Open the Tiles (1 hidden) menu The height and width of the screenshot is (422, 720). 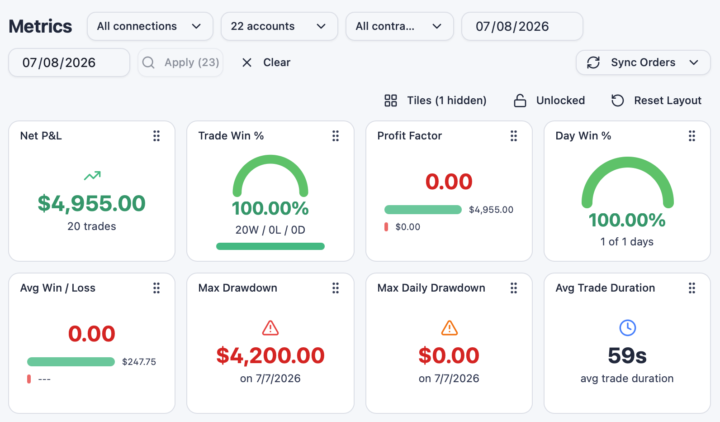pos(435,101)
